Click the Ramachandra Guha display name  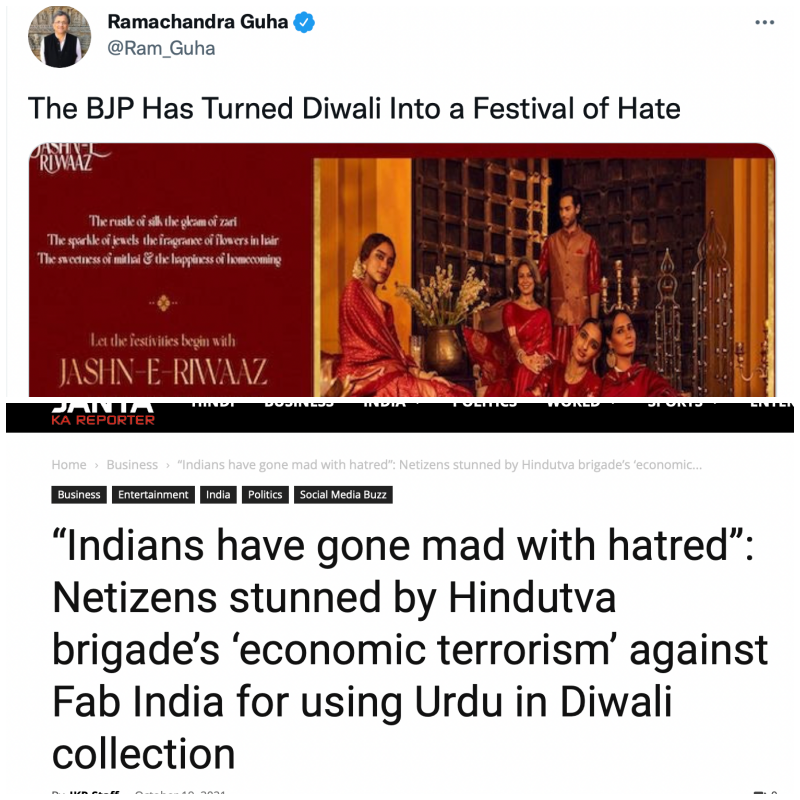198,22
